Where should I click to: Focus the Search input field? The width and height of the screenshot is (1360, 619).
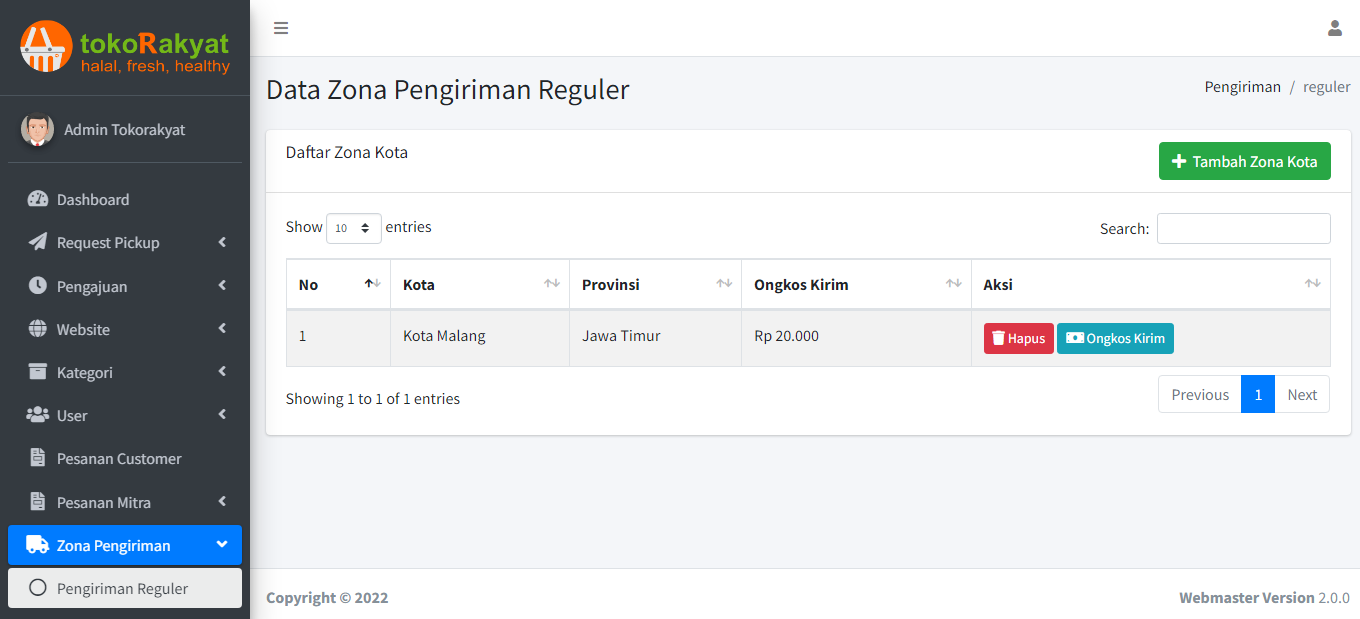click(x=1243, y=228)
